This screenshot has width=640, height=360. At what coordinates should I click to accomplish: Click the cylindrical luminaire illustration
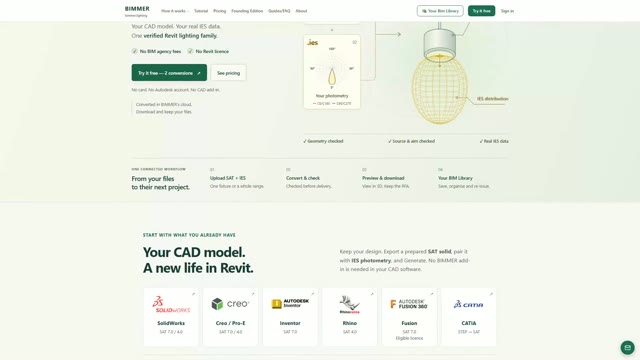pos(439,45)
